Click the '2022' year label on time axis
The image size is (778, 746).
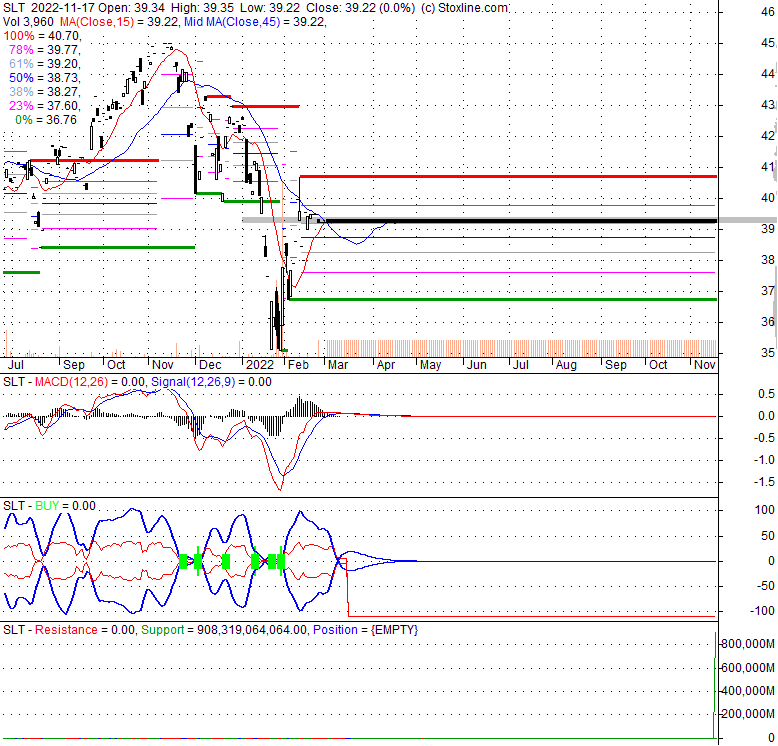click(260, 365)
